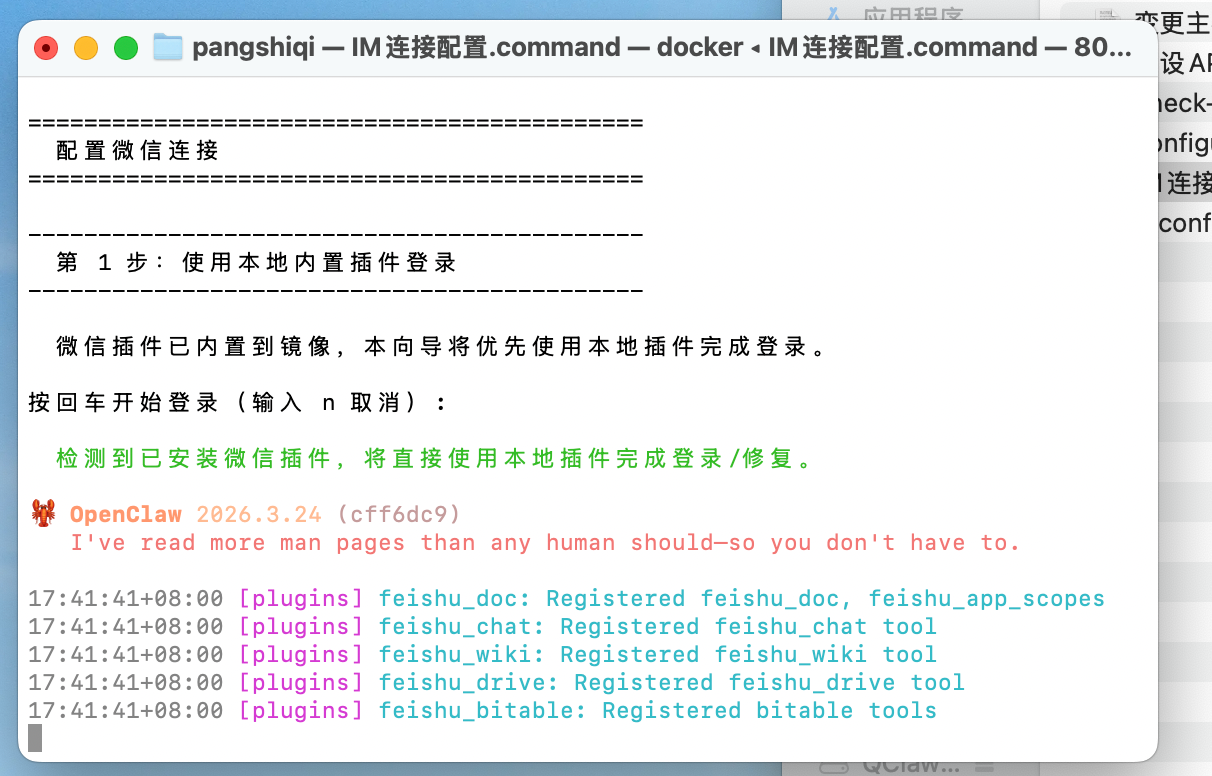1212x776 pixels.
Task: Click the folder proxy icon in the title bar
Action: coord(168,47)
